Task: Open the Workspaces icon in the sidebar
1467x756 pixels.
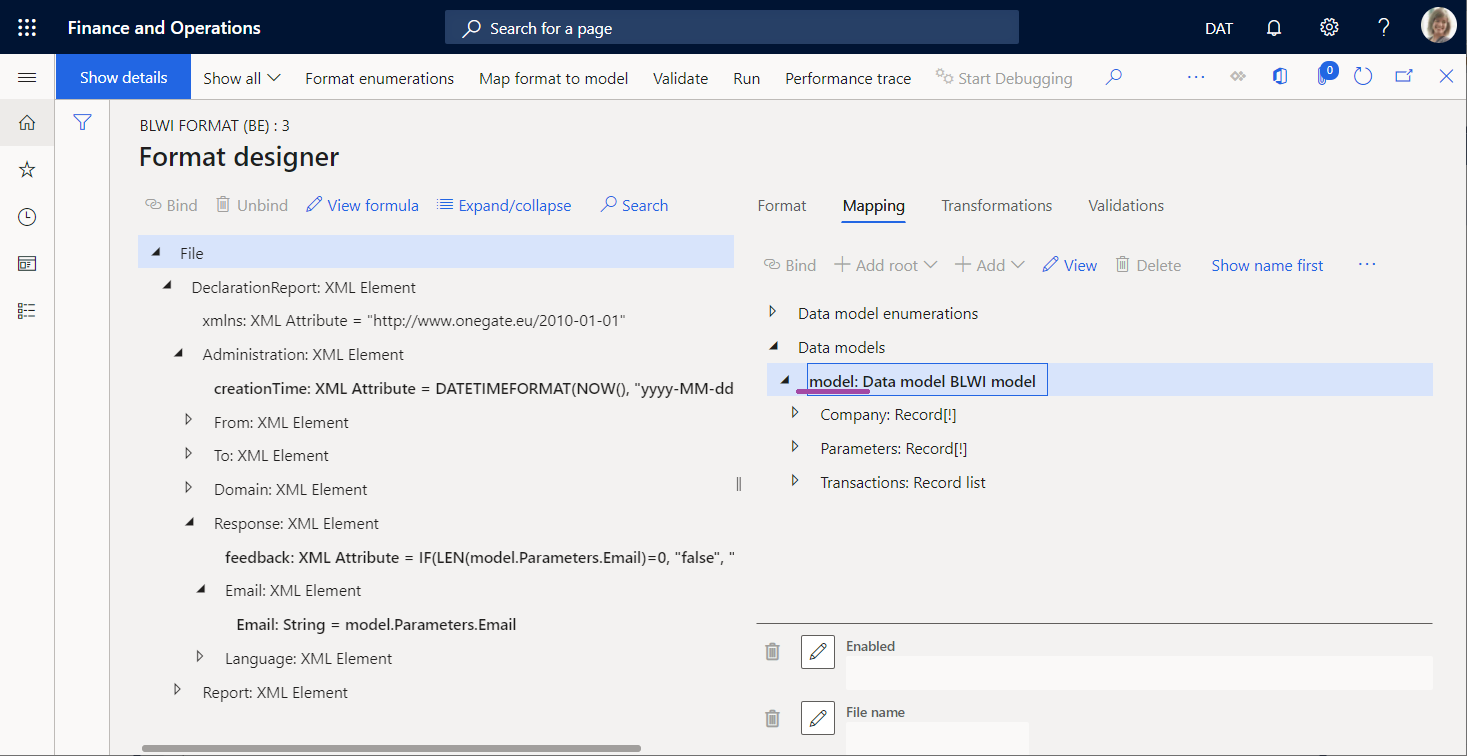Action: click(x=26, y=263)
